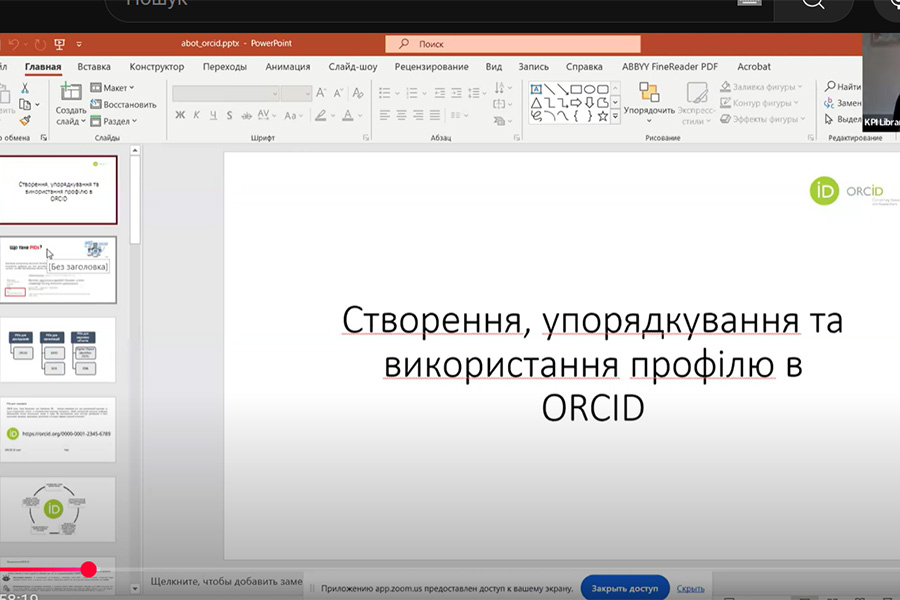900x600 pixels.
Task: Decrease font size icon
Action: 339,92
